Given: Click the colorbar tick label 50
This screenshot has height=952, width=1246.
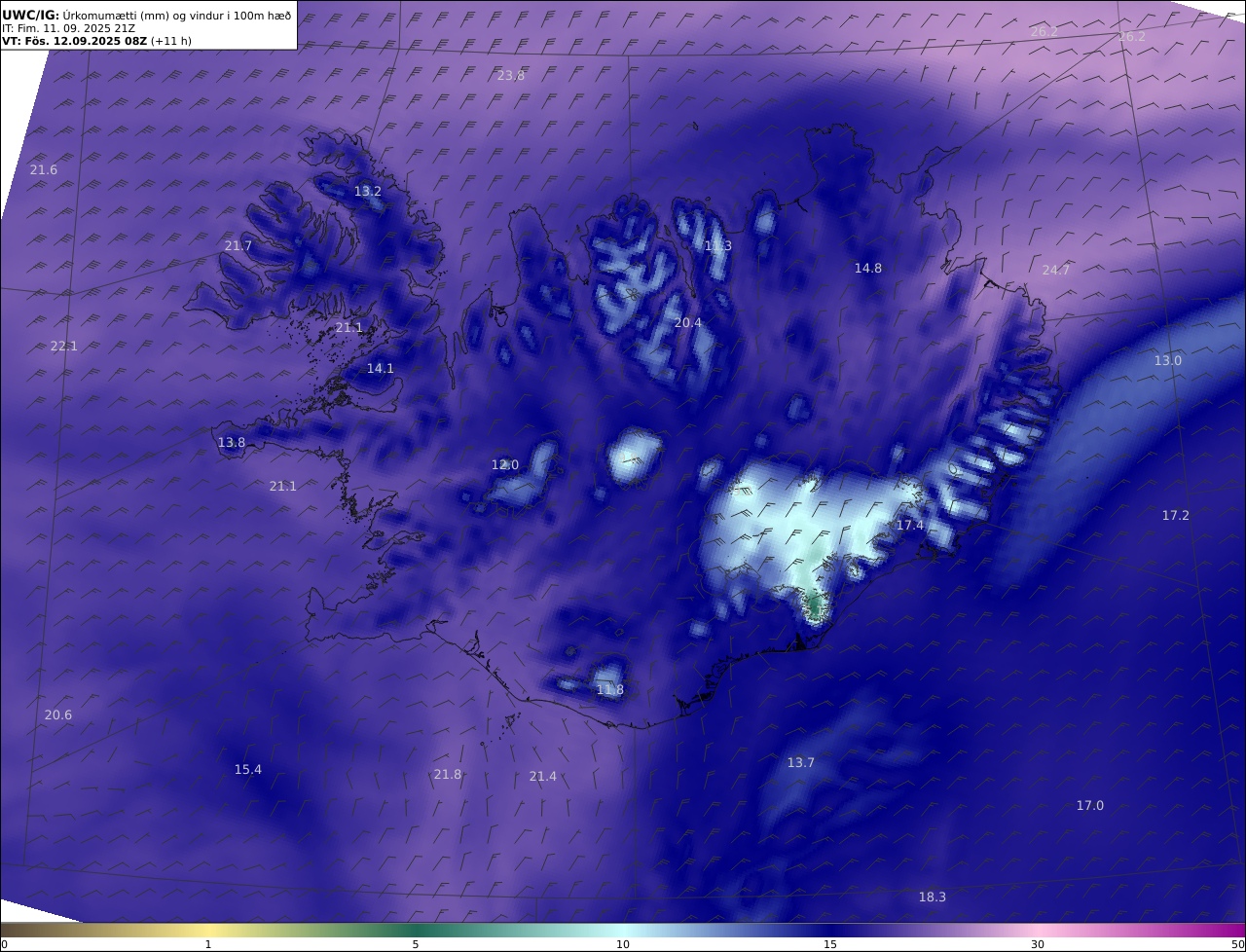Looking at the screenshot, I should tap(1238, 945).
